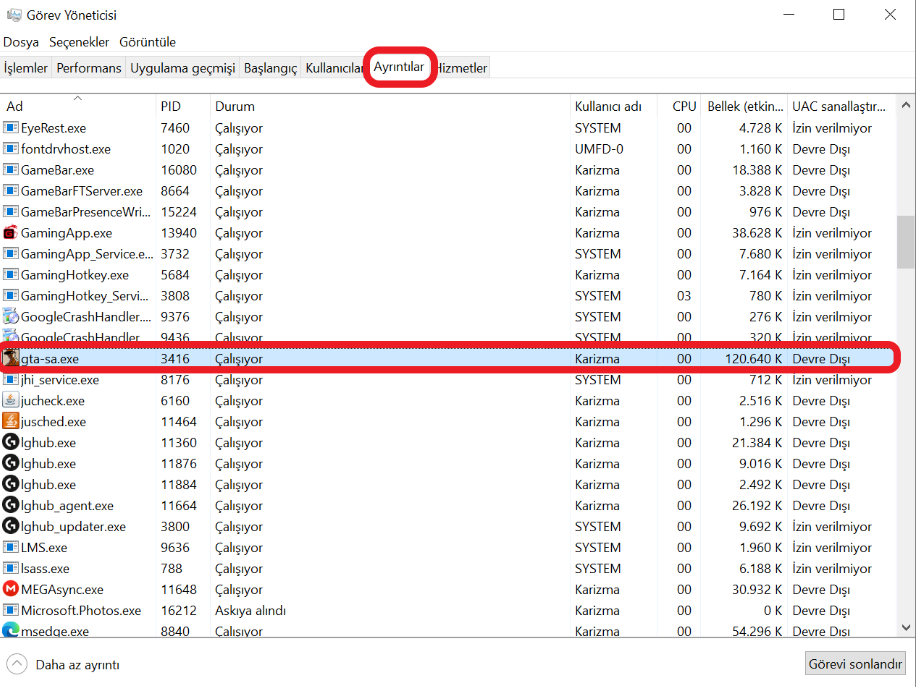This screenshot has height=687, width=917.
Task: Click the EyeRest.exe process icon
Action: point(11,127)
